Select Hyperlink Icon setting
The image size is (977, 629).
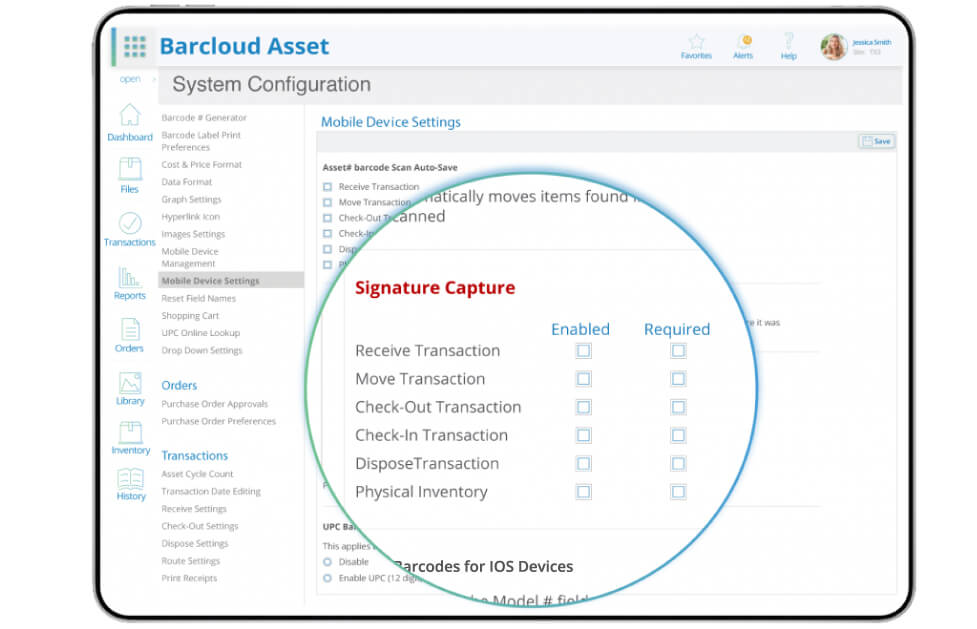pos(191,217)
